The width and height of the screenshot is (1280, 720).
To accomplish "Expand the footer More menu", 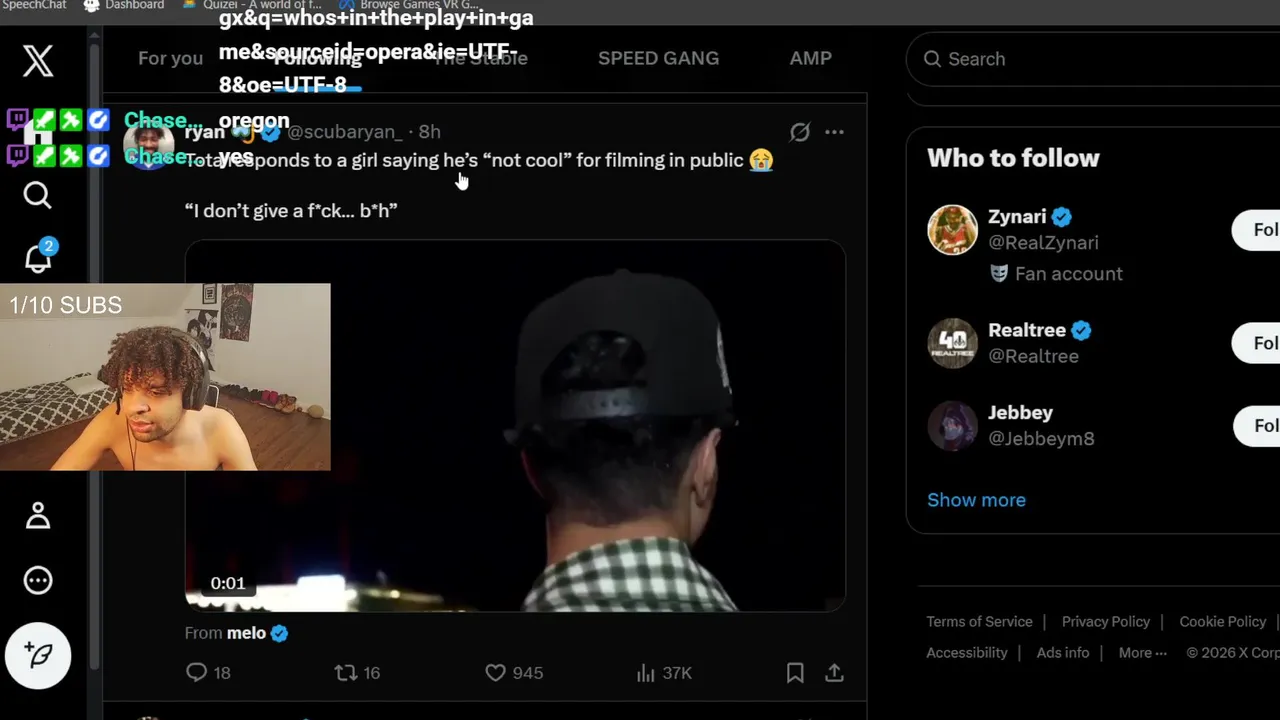I will [1142, 653].
